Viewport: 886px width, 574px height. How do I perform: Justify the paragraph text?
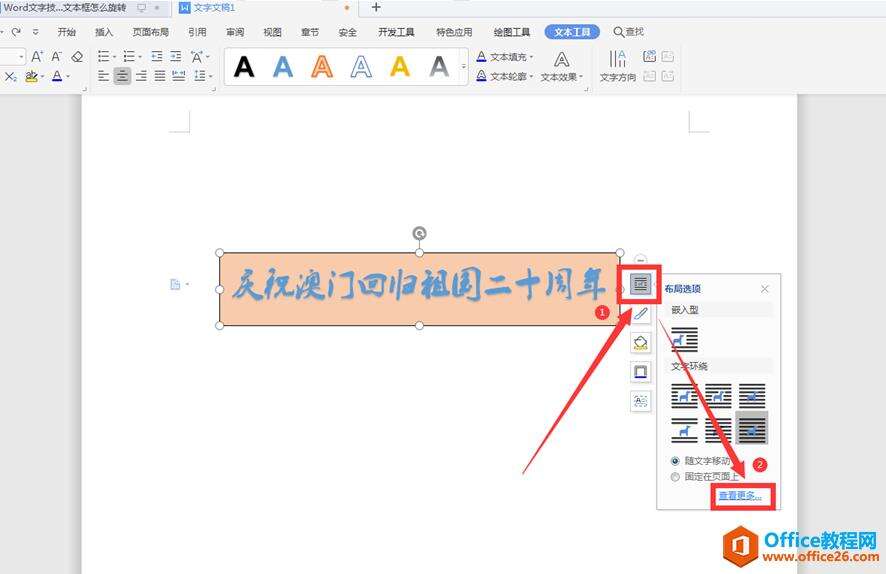pyautogui.click(x=160, y=76)
